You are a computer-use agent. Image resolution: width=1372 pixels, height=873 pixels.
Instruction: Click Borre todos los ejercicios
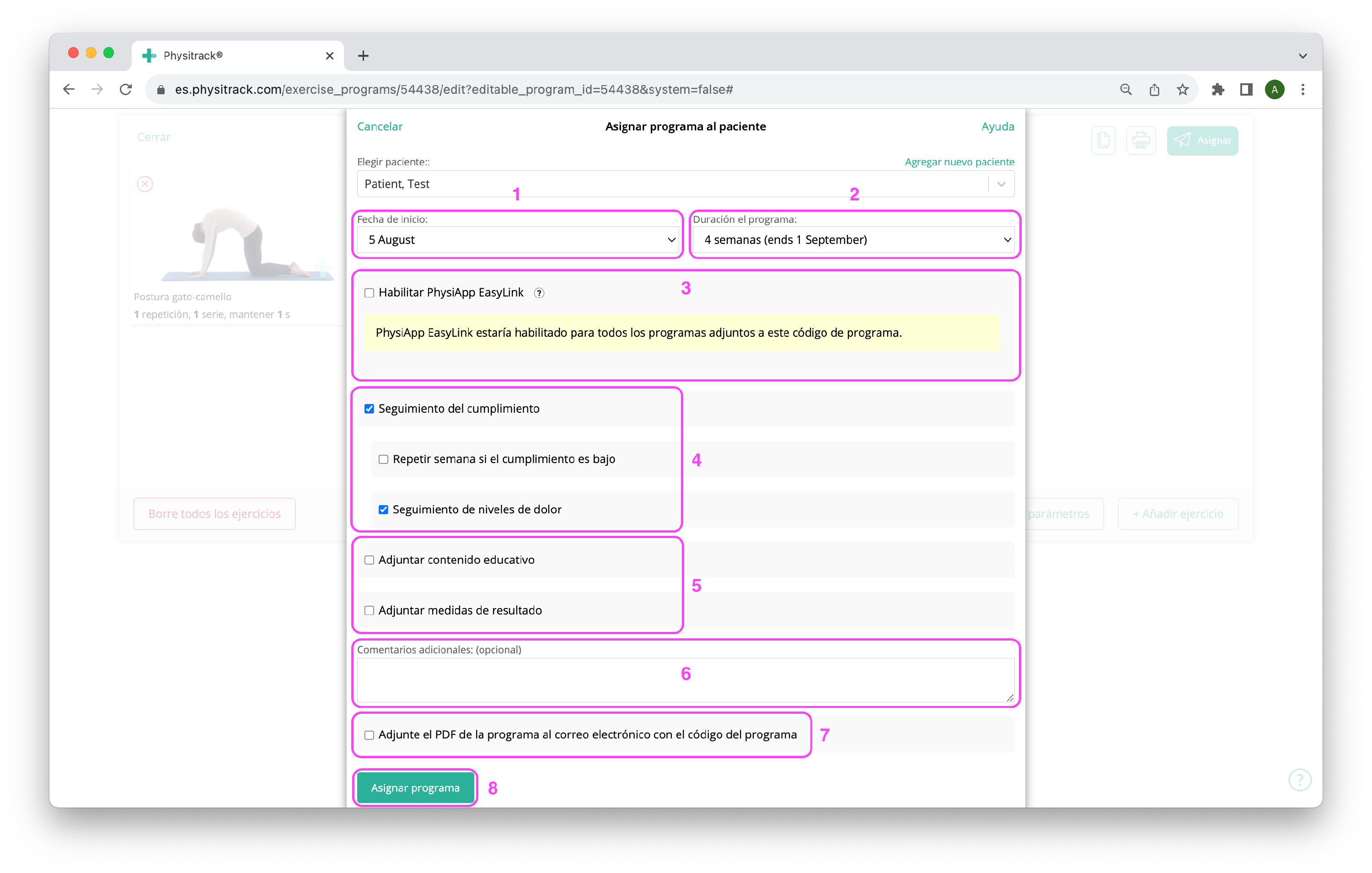pos(214,514)
